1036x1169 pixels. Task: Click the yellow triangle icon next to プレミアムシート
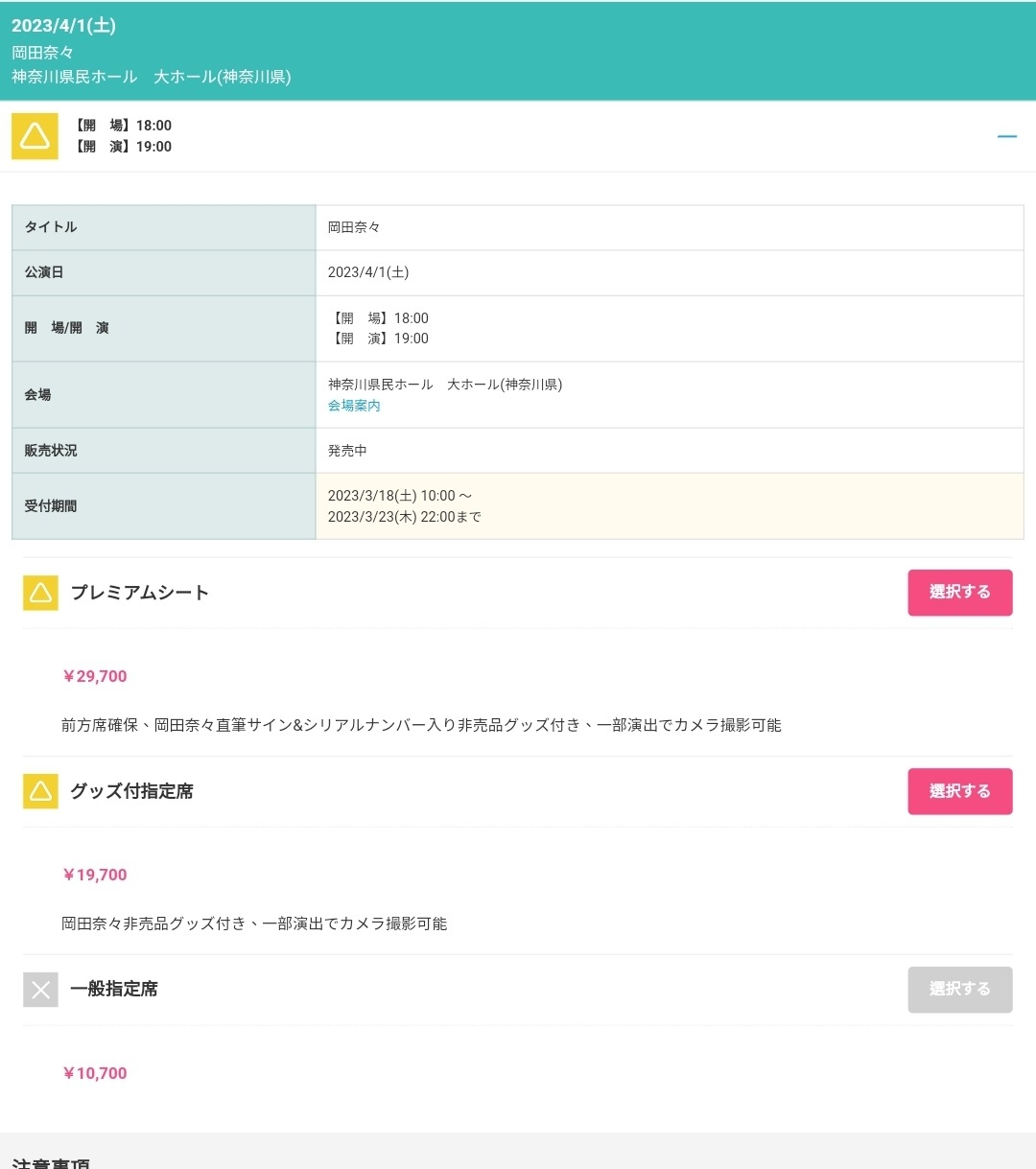pyautogui.click(x=40, y=594)
